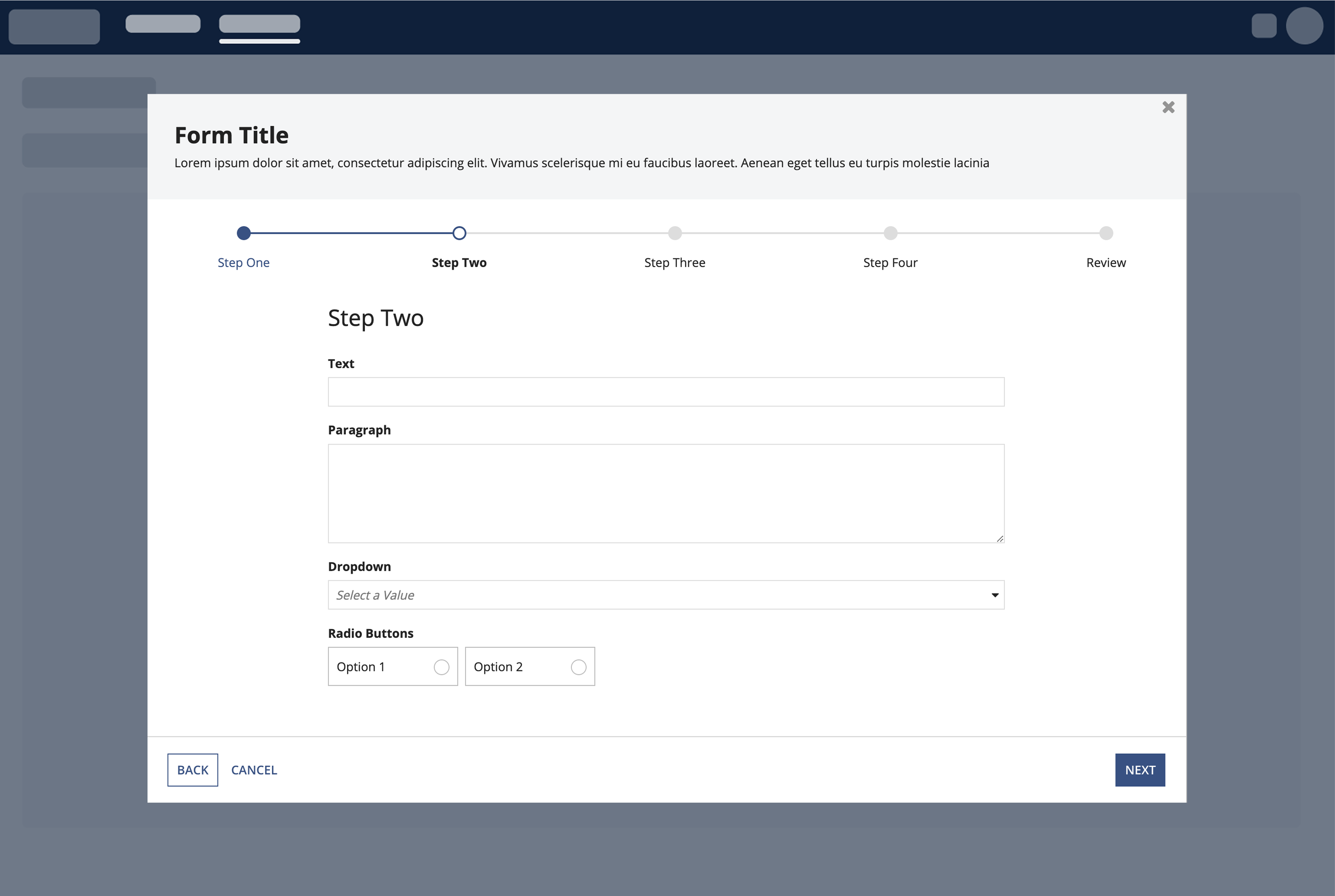The width and height of the screenshot is (1335, 896).
Task: Click the Review progress dot
Action: [1106, 233]
